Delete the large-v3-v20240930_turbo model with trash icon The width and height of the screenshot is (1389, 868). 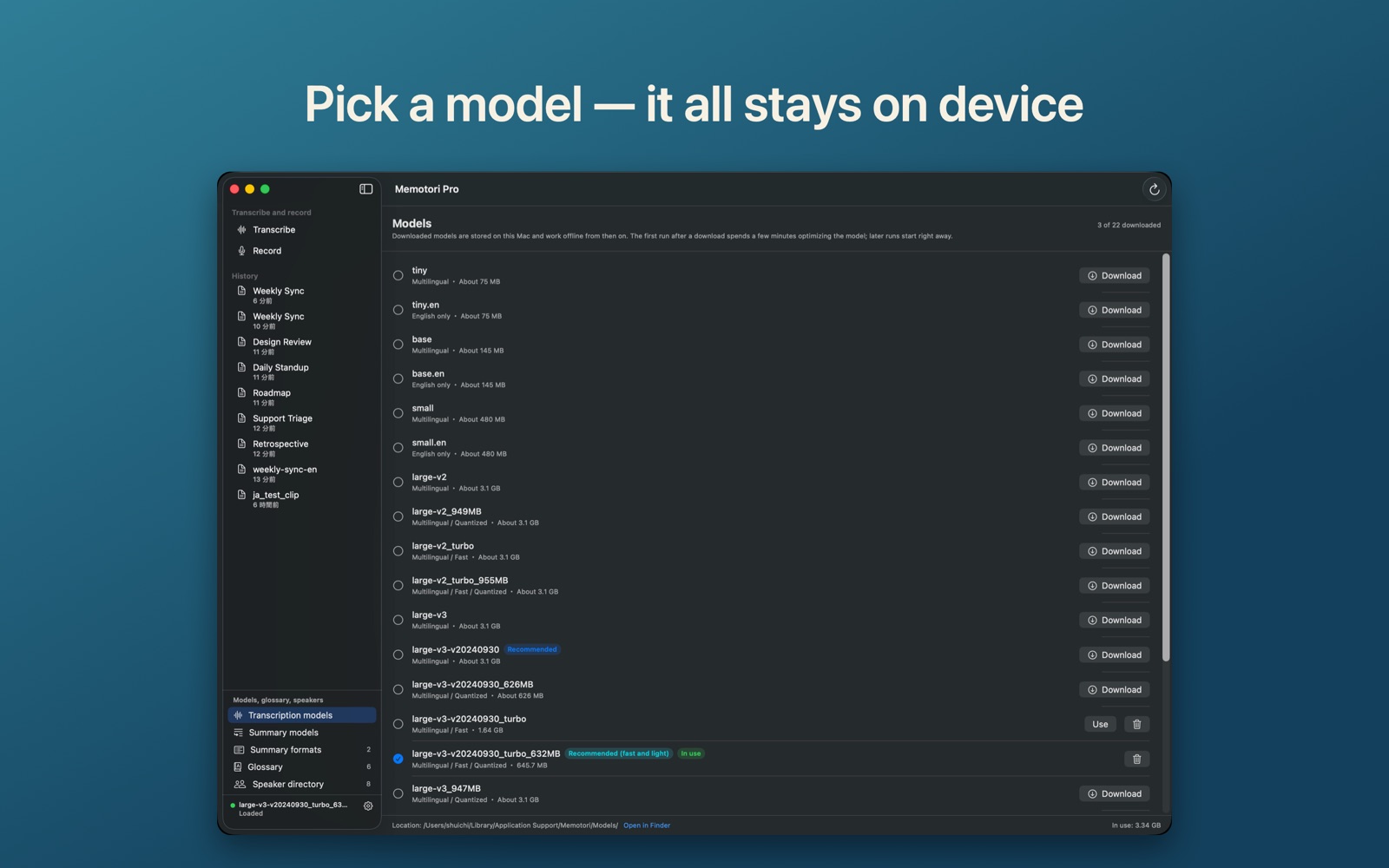click(1136, 724)
